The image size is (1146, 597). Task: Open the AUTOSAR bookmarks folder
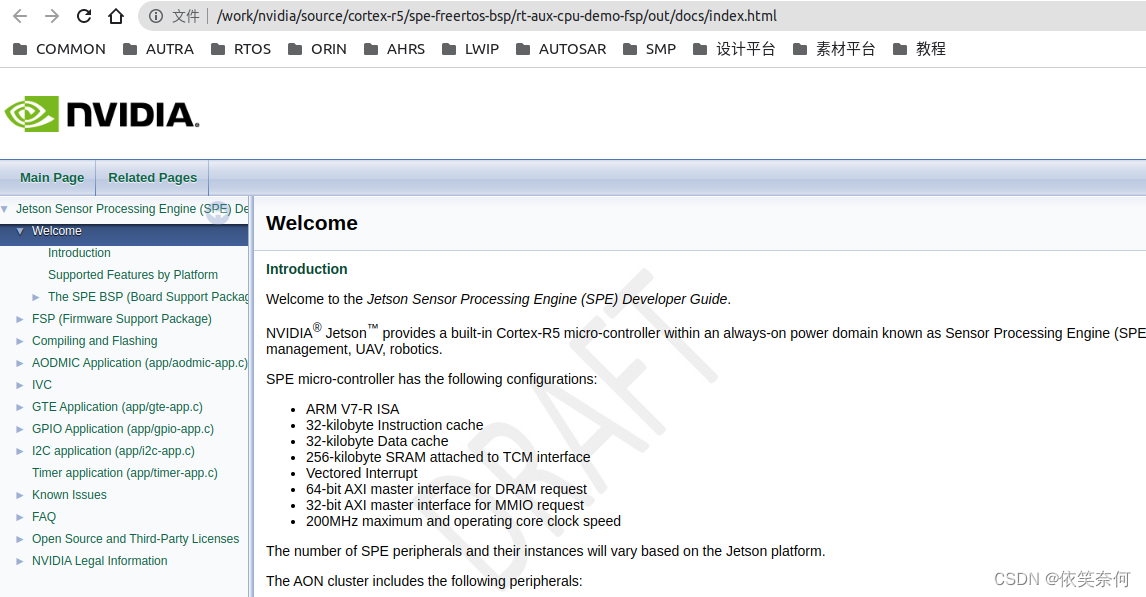pos(561,49)
